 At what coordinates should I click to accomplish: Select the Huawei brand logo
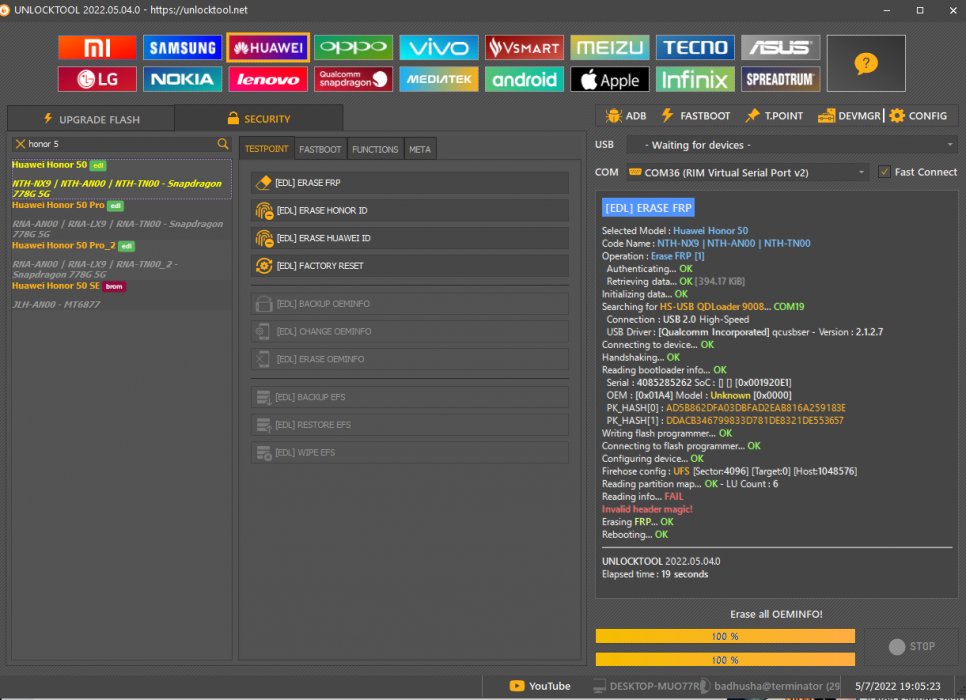(268, 47)
